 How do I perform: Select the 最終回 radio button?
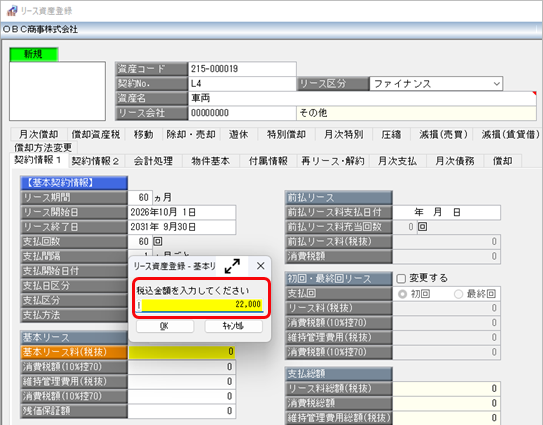pos(458,294)
